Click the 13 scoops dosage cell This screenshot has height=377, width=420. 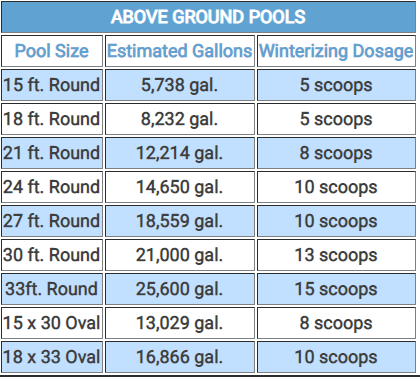coord(336,255)
